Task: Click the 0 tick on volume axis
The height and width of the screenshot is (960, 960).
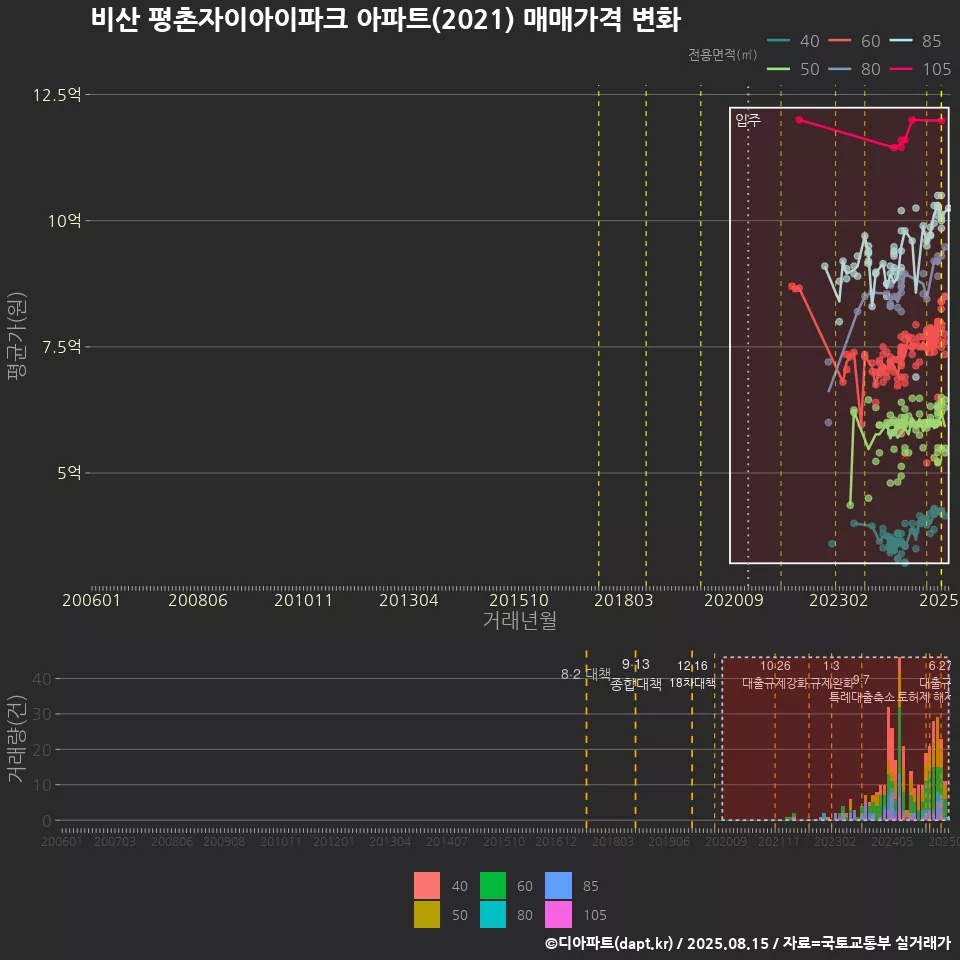Action: click(x=47, y=821)
